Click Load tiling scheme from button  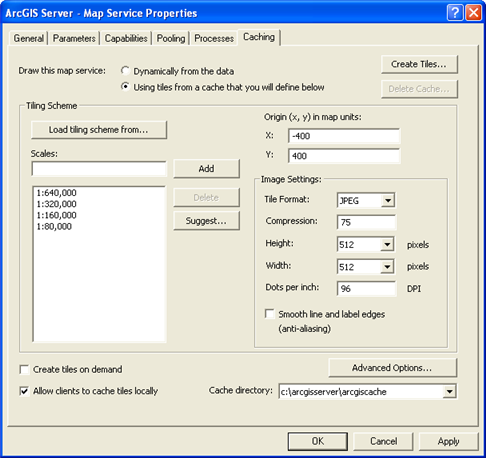point(99,130)
